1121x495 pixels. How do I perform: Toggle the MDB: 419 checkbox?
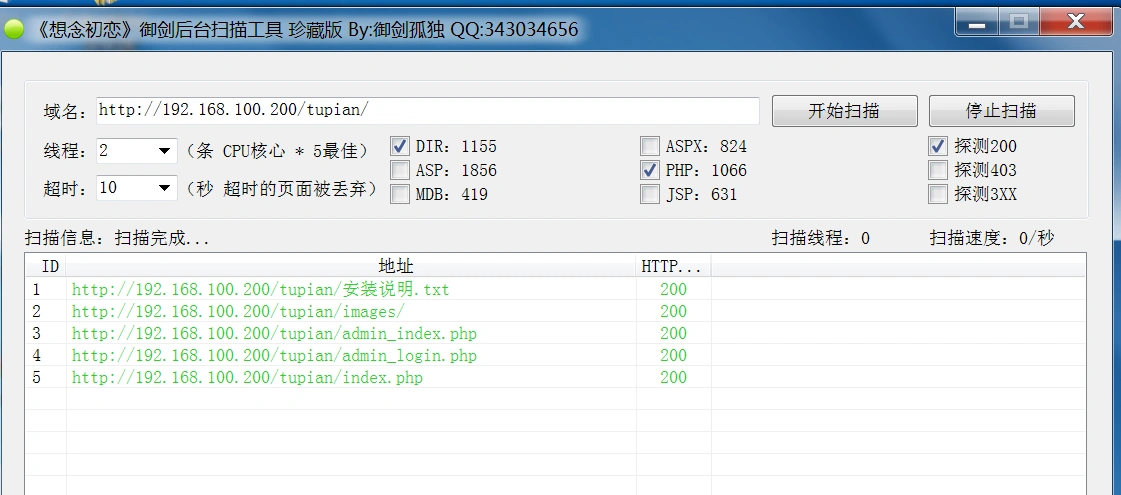point(400,194)
